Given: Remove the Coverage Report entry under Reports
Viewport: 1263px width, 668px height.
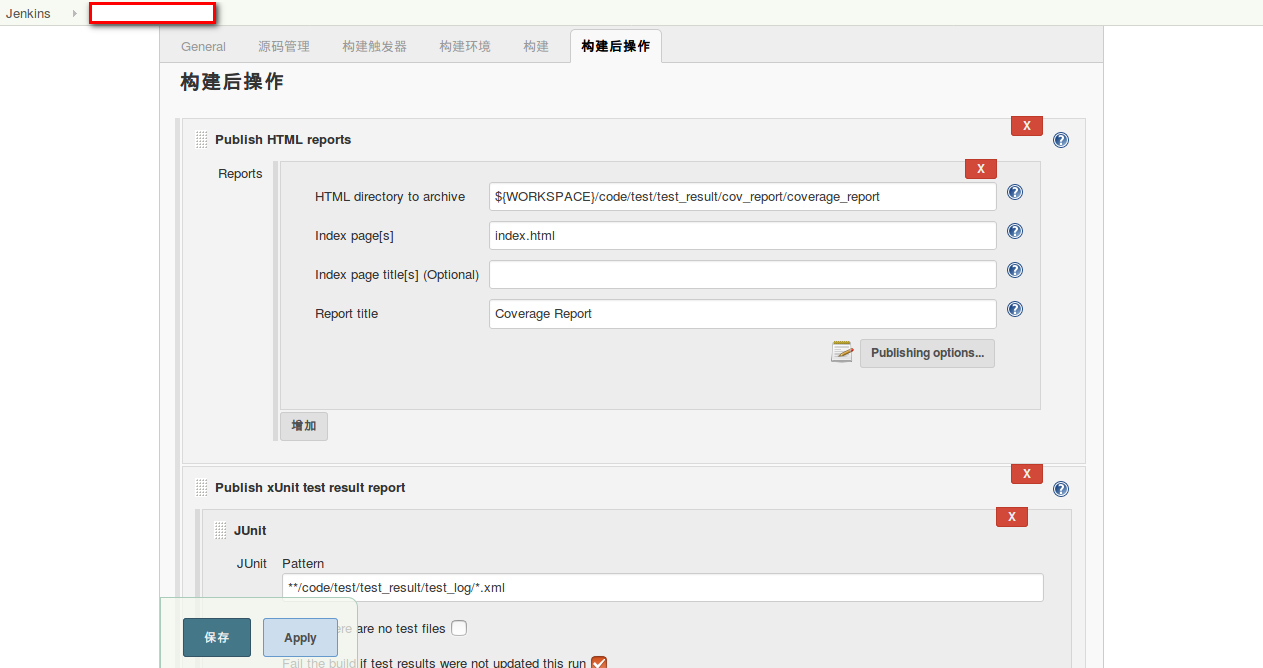Looking at the screenshot, I should (981, 169).
